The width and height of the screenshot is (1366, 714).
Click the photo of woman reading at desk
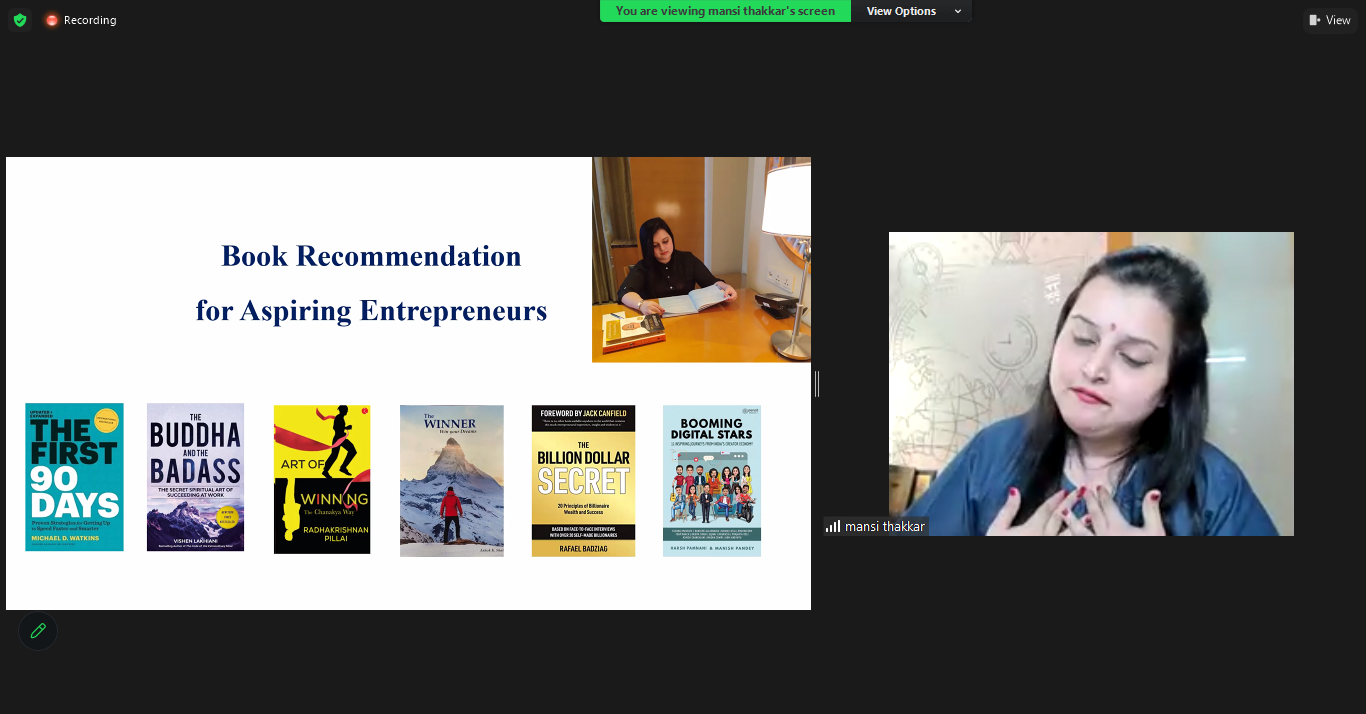coord(701,260)
